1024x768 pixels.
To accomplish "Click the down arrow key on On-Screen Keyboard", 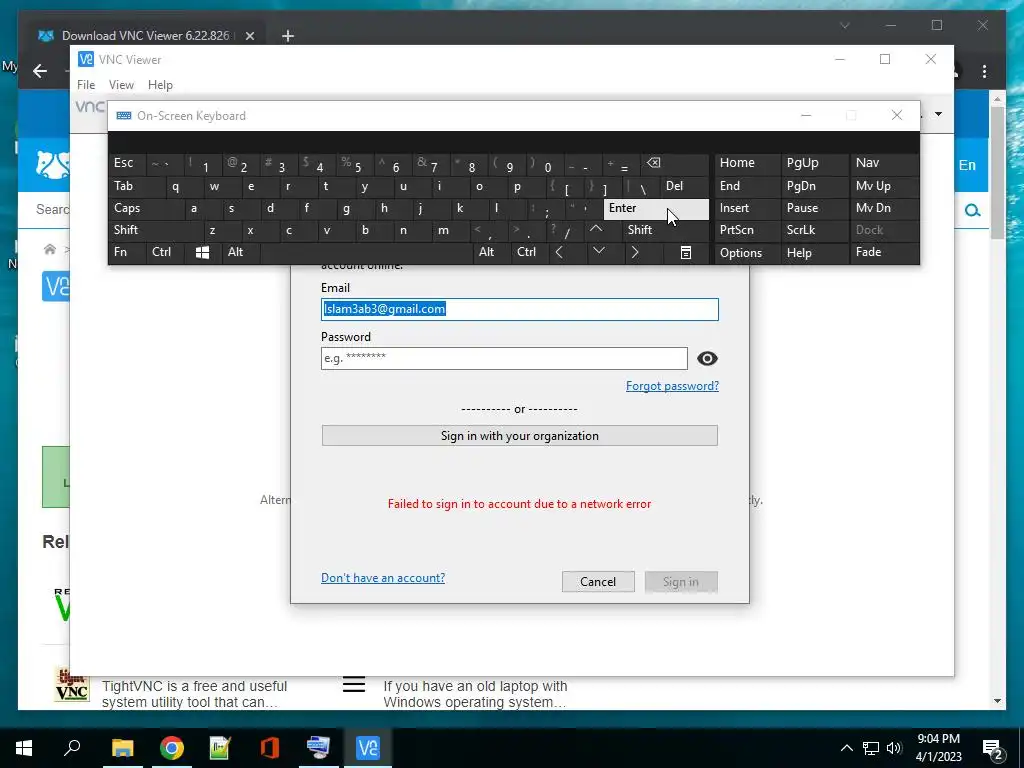I will coord(598,252).
